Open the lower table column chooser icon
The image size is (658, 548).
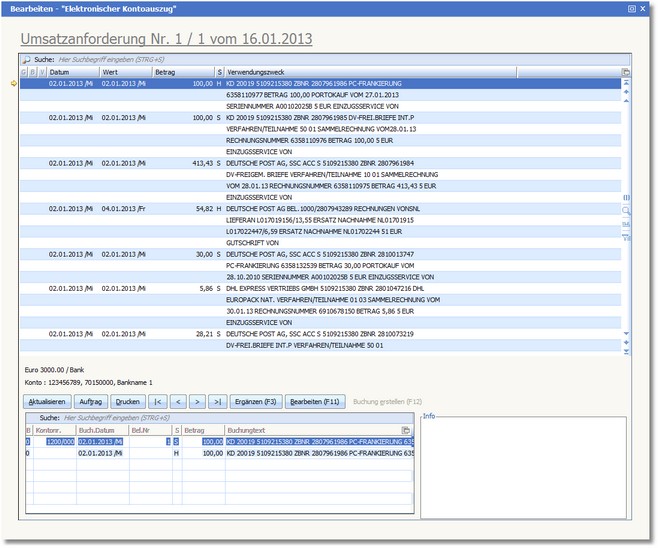[406, 430]
